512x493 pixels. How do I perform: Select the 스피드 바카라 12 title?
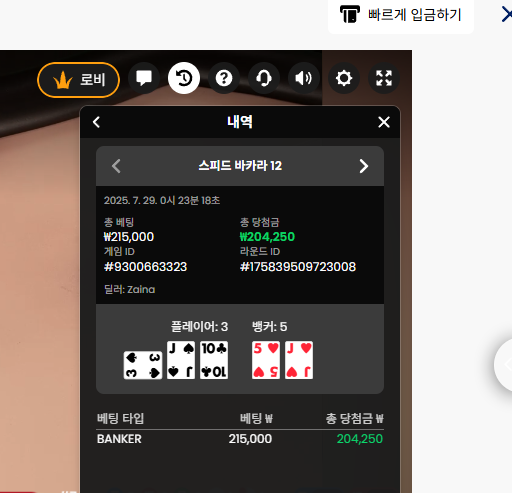click(240, 166)
